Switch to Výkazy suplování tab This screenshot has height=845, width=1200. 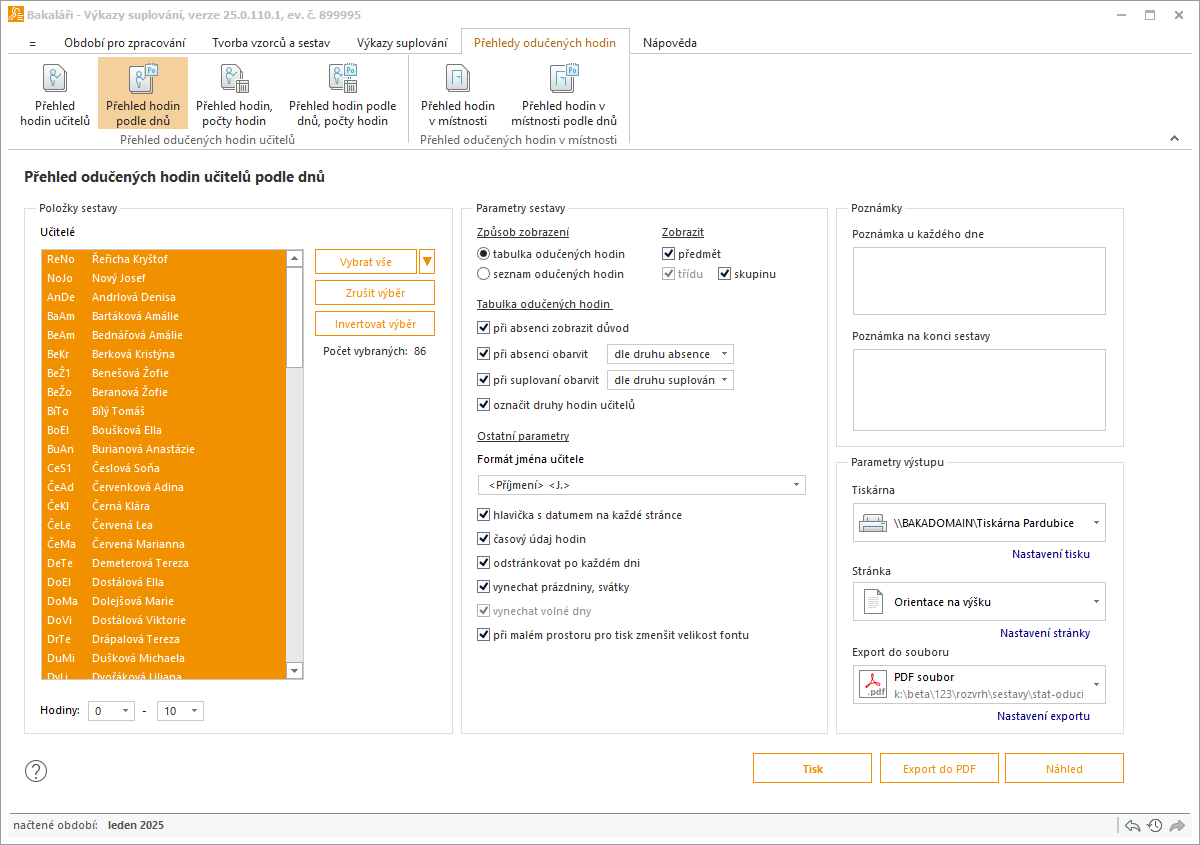coord(402,43)
